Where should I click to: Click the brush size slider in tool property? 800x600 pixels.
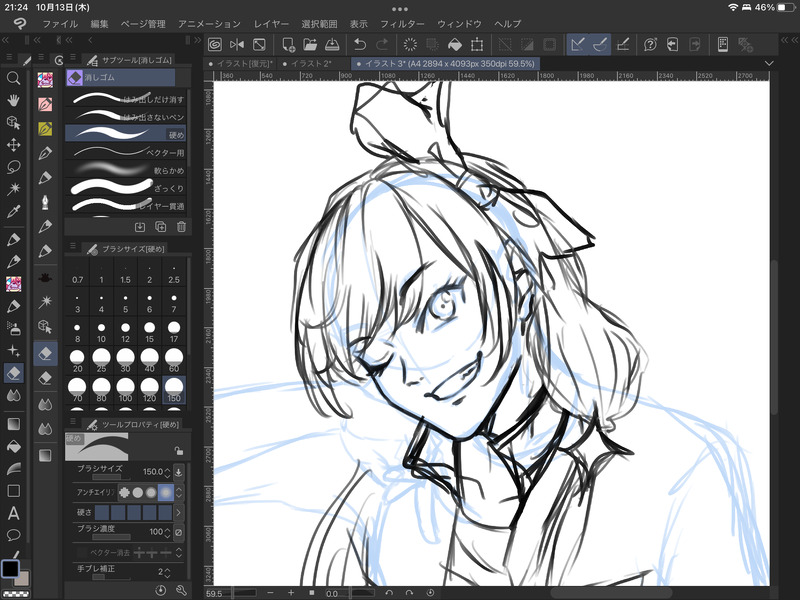click(111, 478)
